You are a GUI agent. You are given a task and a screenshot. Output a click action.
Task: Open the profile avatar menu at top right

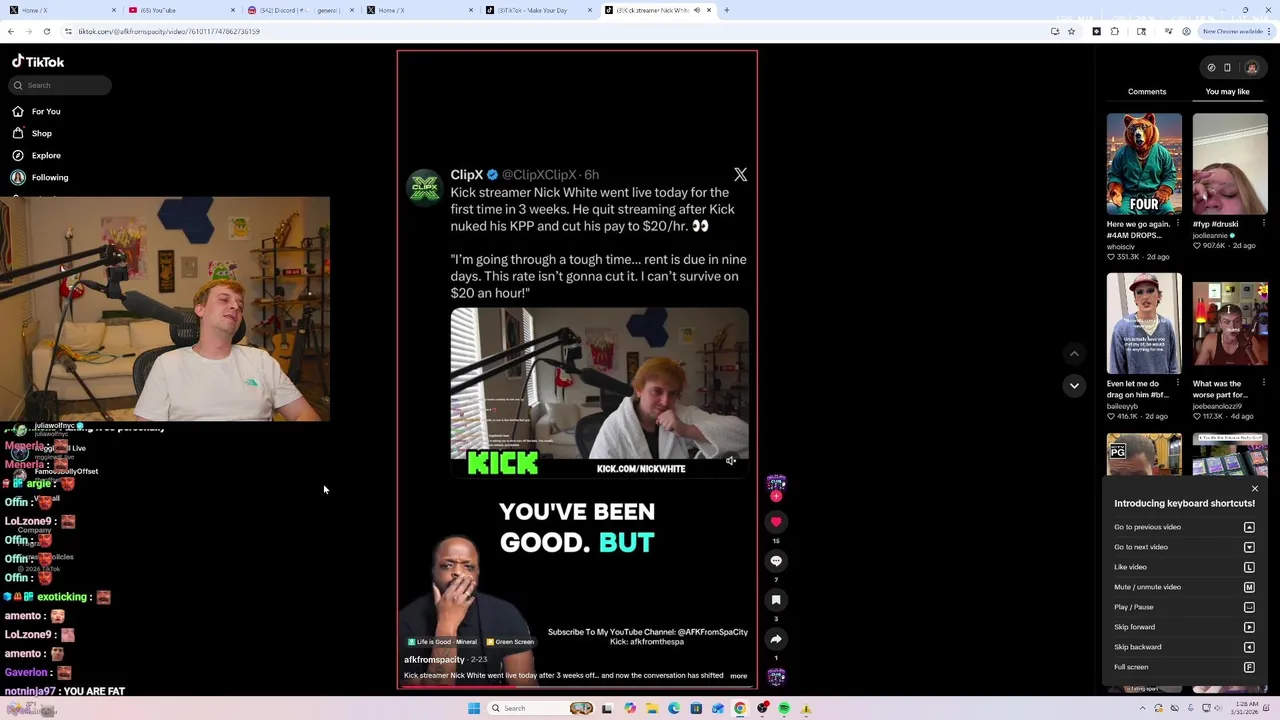click(1251, 68)
